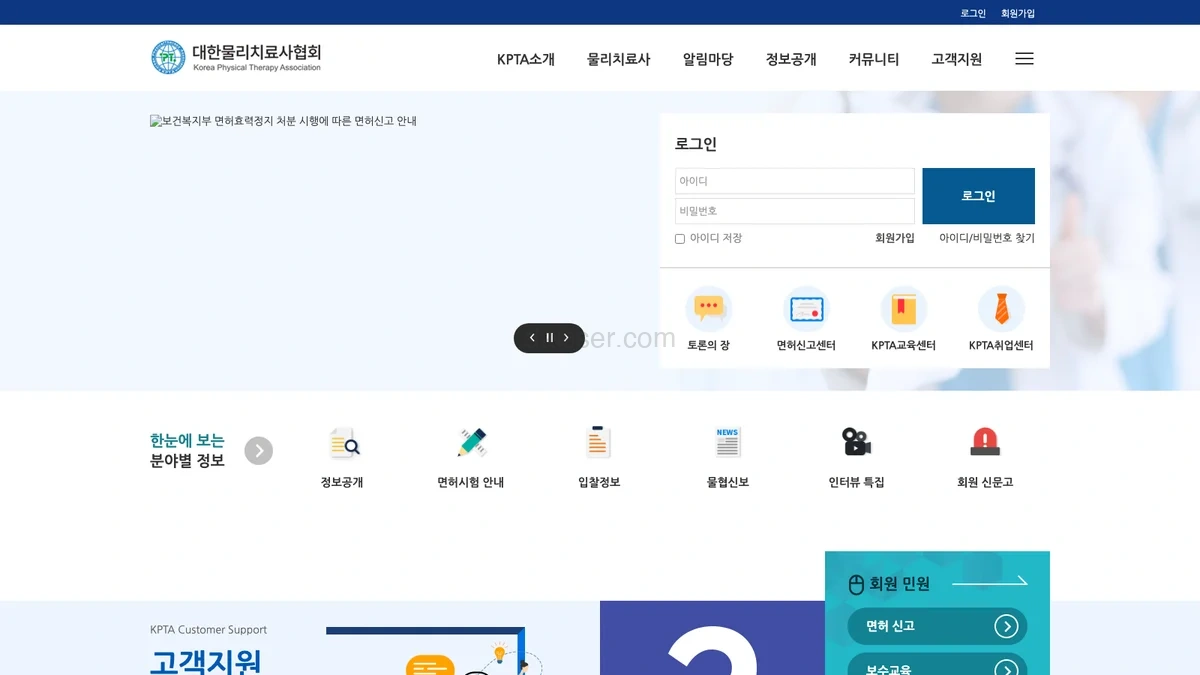
Task: Click the 회원 신문고 label
Action: tap(985, 482)
